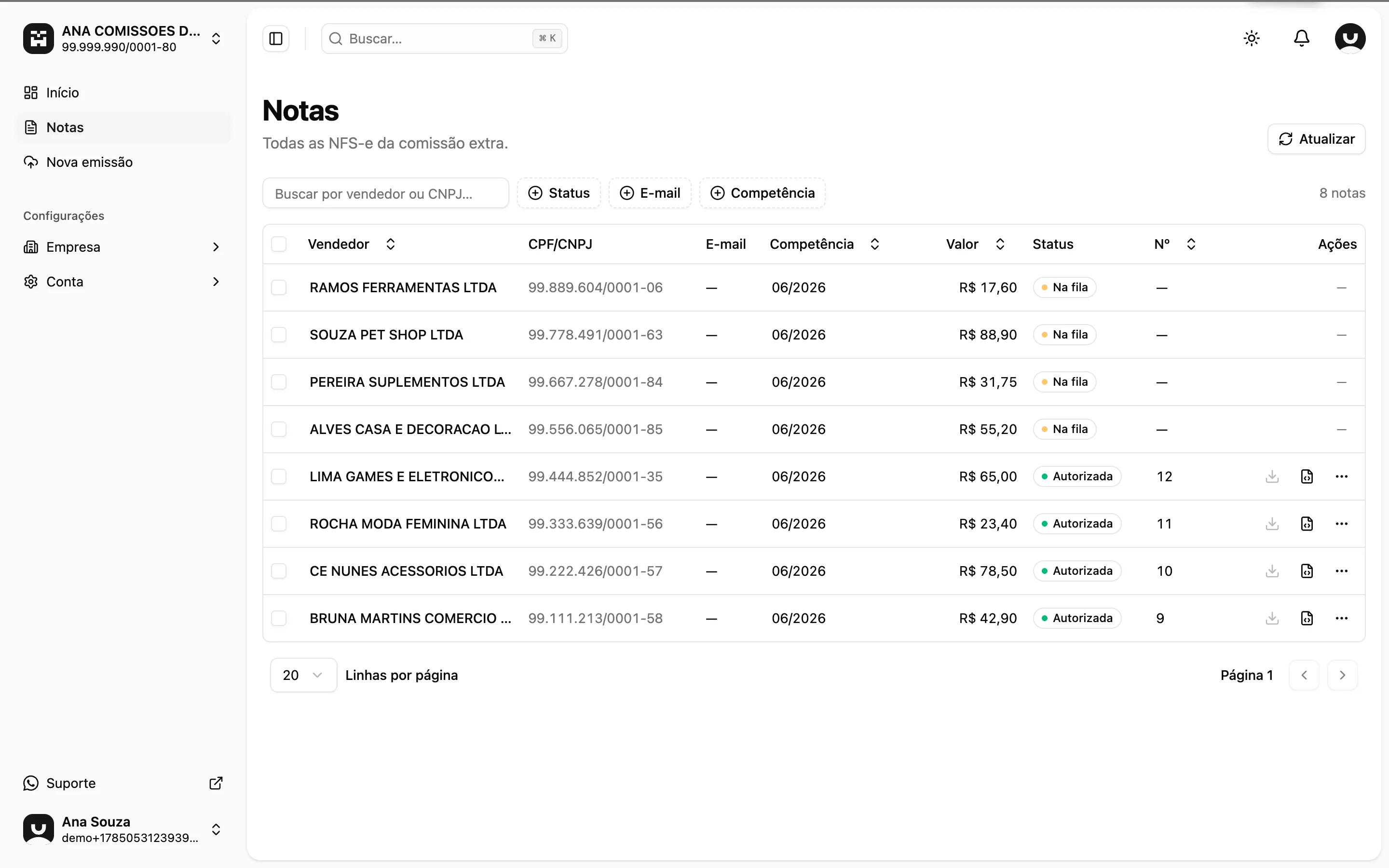The height and width of the screenshot is (868, 1389).
Task: Click the value R$ 88,90
Action: (988, 335)
